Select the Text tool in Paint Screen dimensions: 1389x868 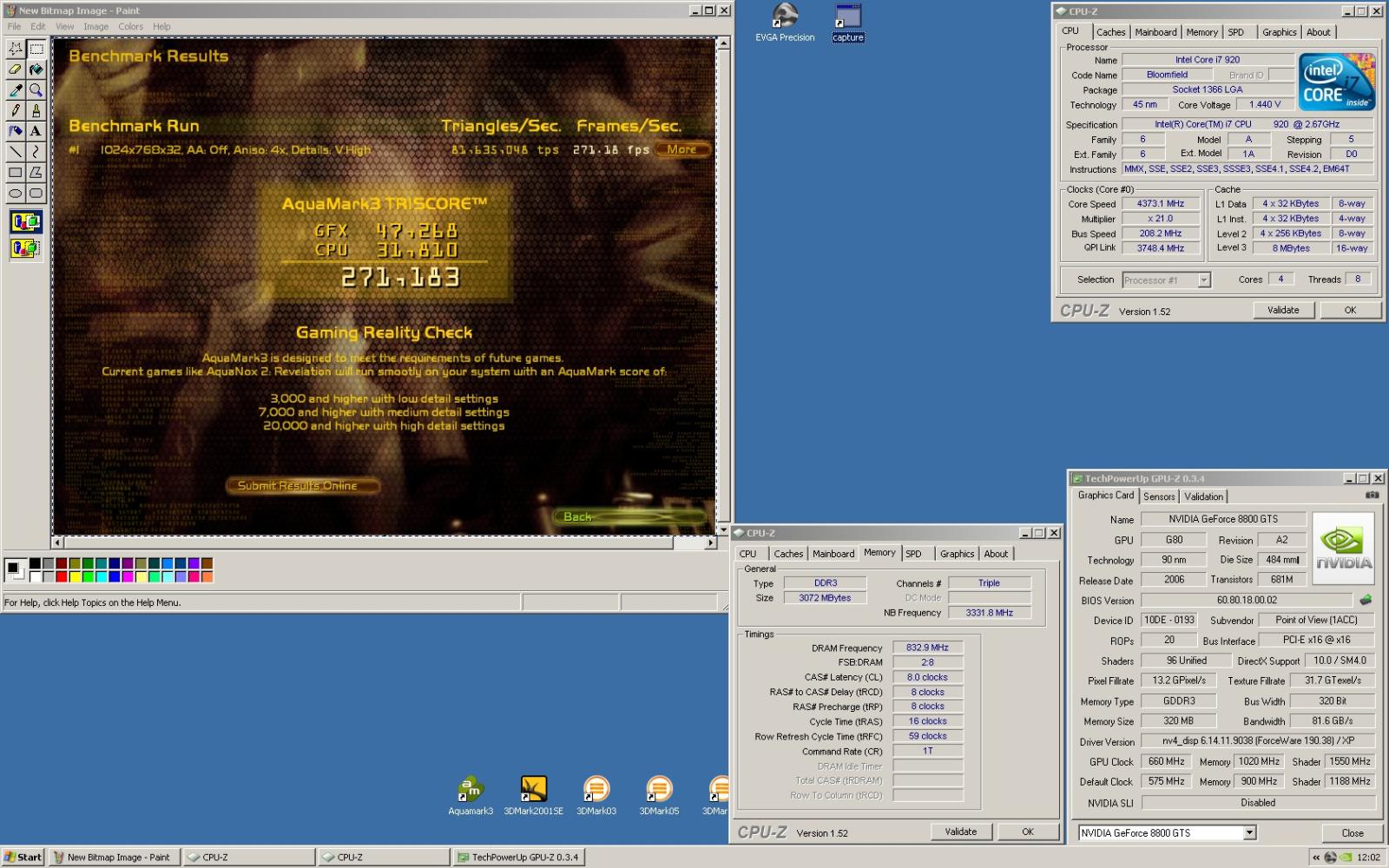(36, 132)
